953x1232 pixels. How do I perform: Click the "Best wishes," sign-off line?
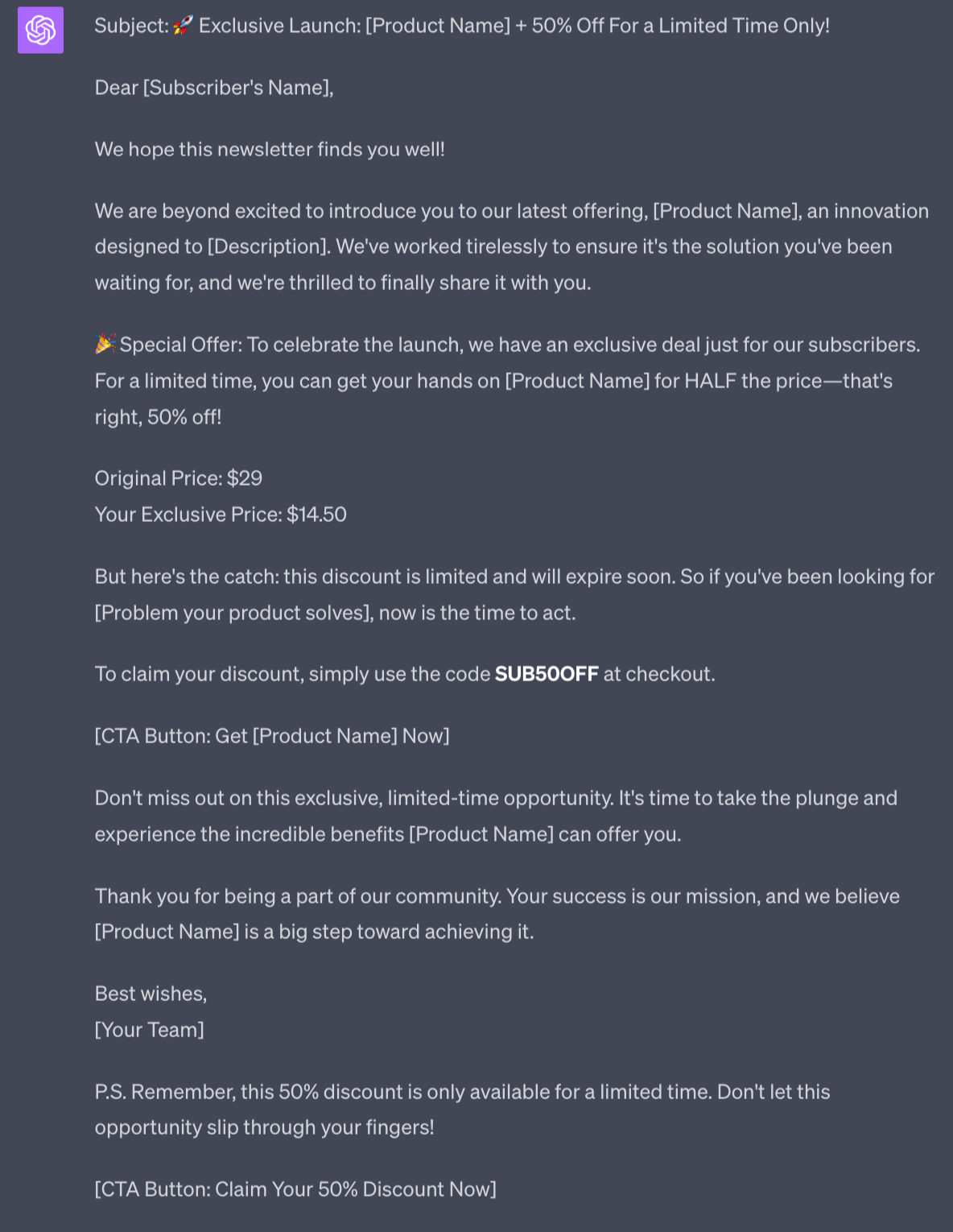[151, 994]
